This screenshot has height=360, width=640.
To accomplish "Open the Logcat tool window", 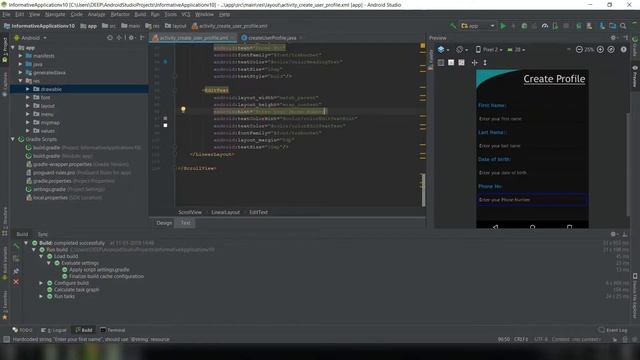I will click(54, 330).
